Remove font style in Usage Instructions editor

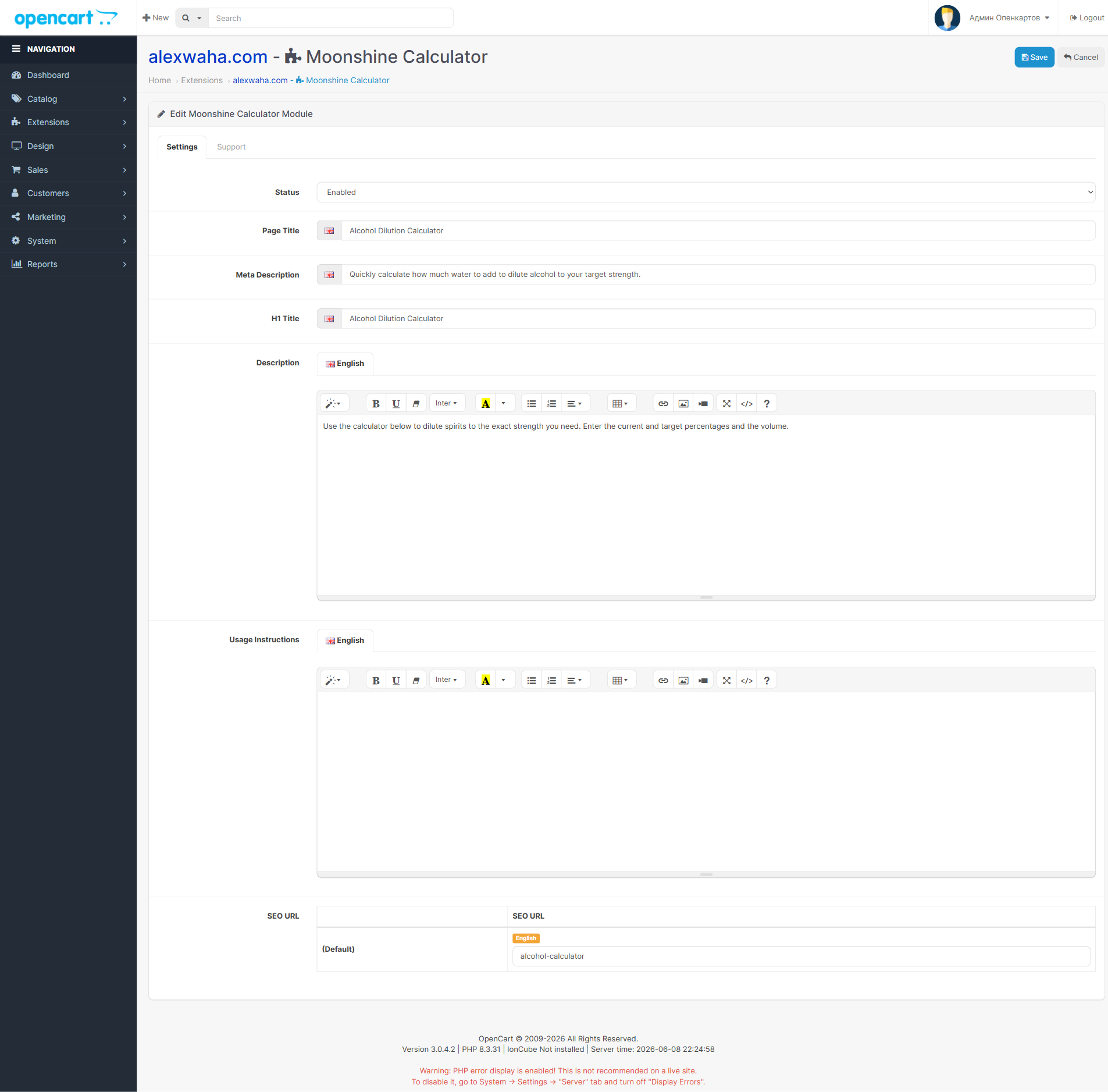(x=416, y=680)
